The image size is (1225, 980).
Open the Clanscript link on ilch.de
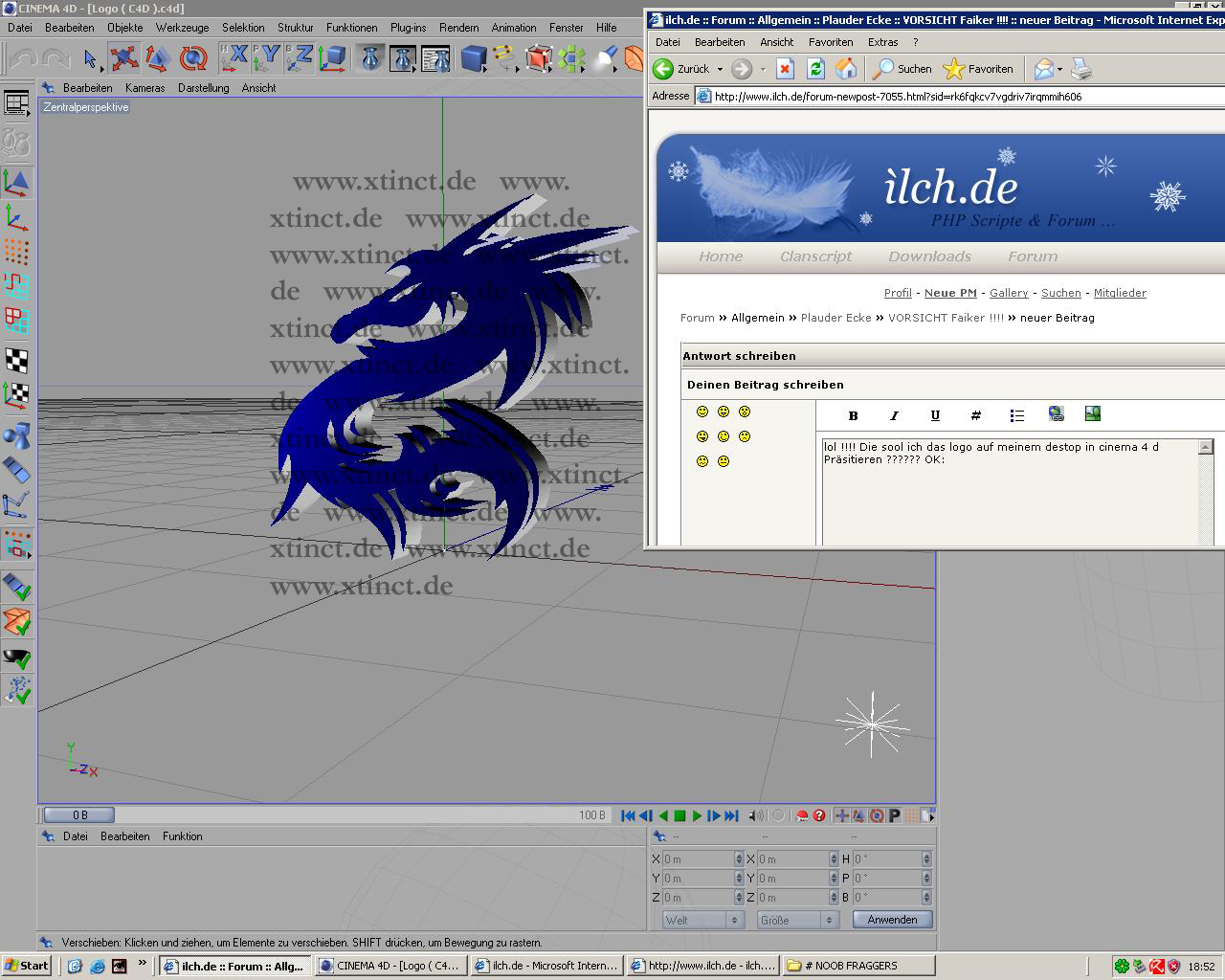[x=815, y=256]
